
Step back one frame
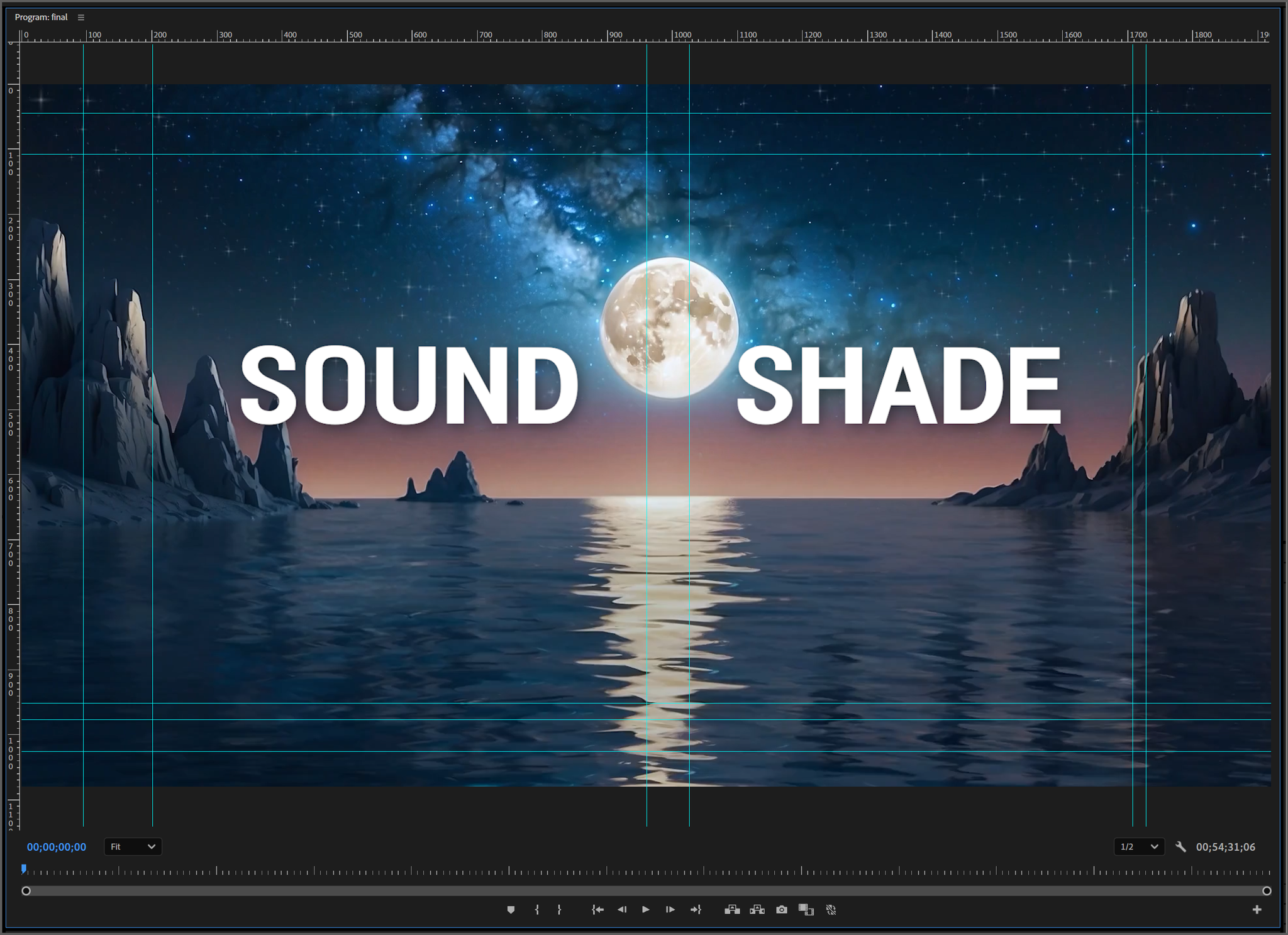(x=622, y=909)
